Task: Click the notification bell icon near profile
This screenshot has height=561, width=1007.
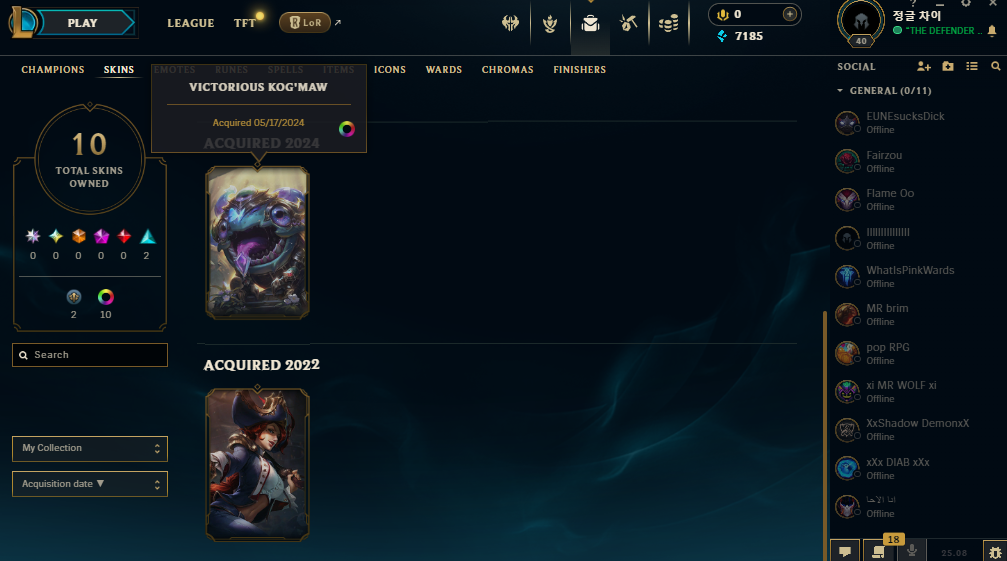Action: point(992,31)
